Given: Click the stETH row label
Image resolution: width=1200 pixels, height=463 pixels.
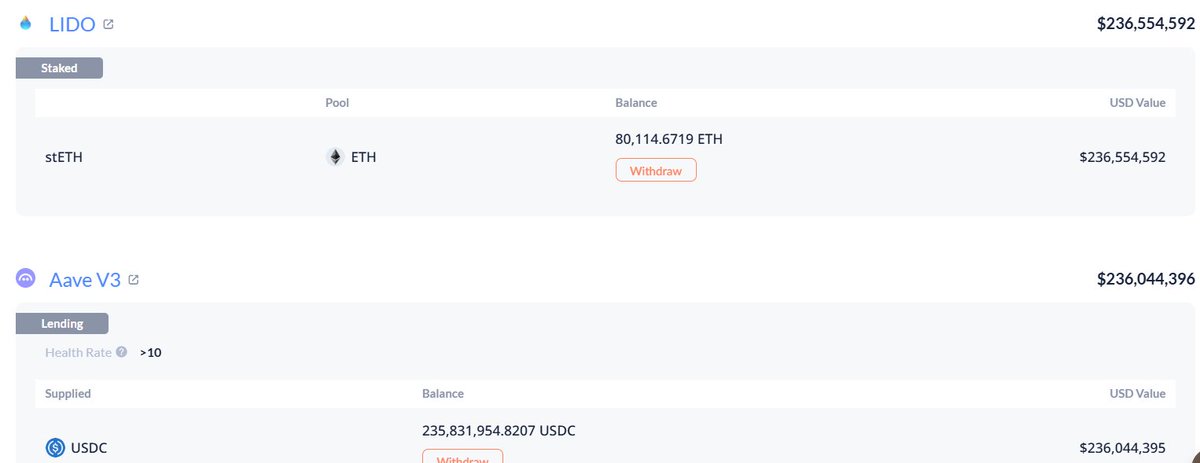Looking at the screenshot, I should 64,157.
